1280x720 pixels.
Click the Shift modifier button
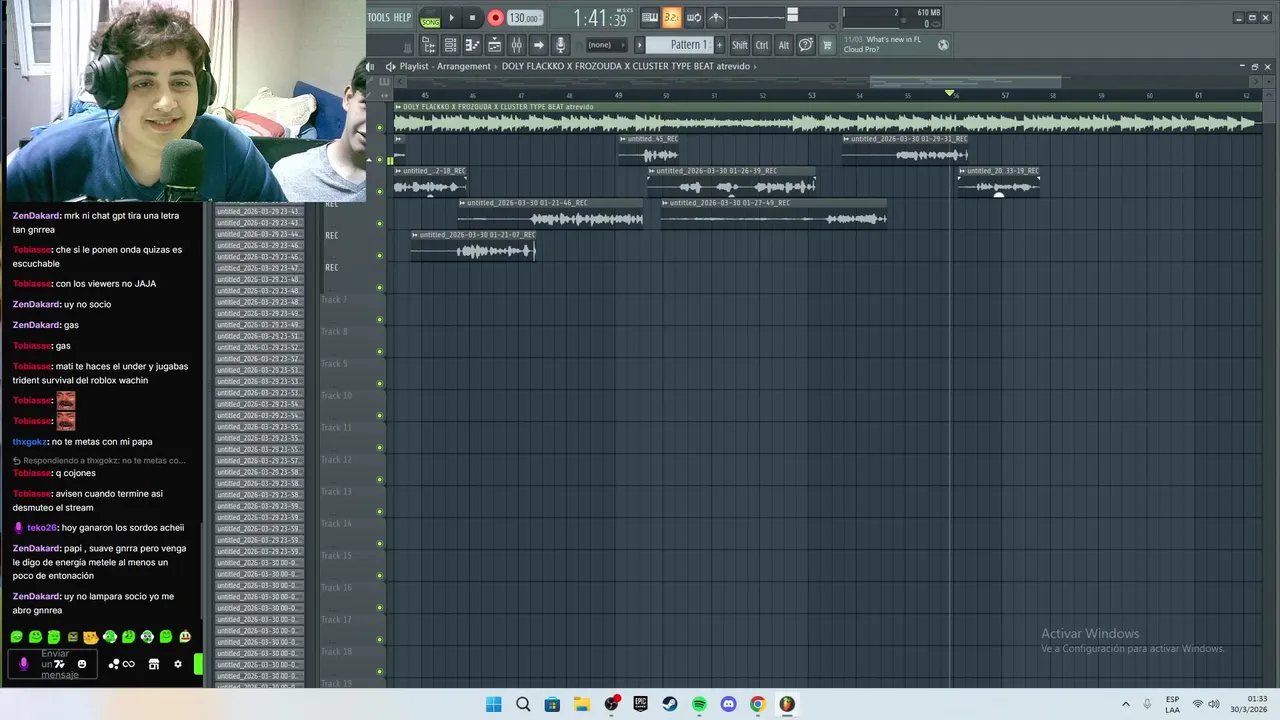pyautogui.click(x=739, y=45)
